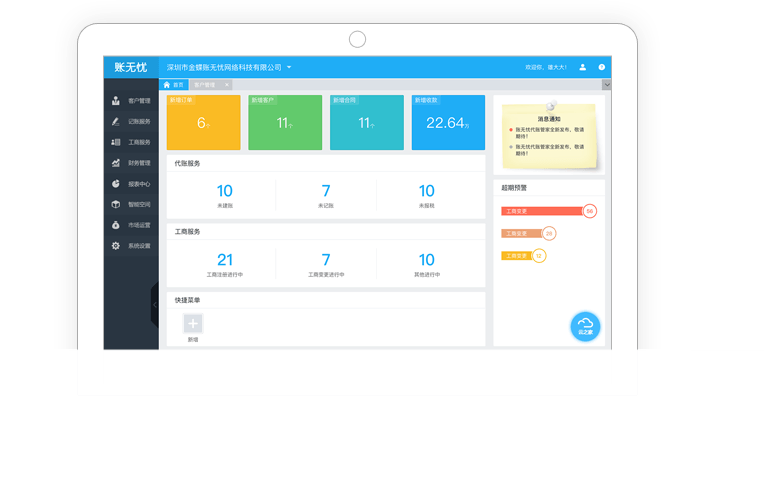Go to 智能空间 cube icon
The image size is (764, 490).
point(116,204)
